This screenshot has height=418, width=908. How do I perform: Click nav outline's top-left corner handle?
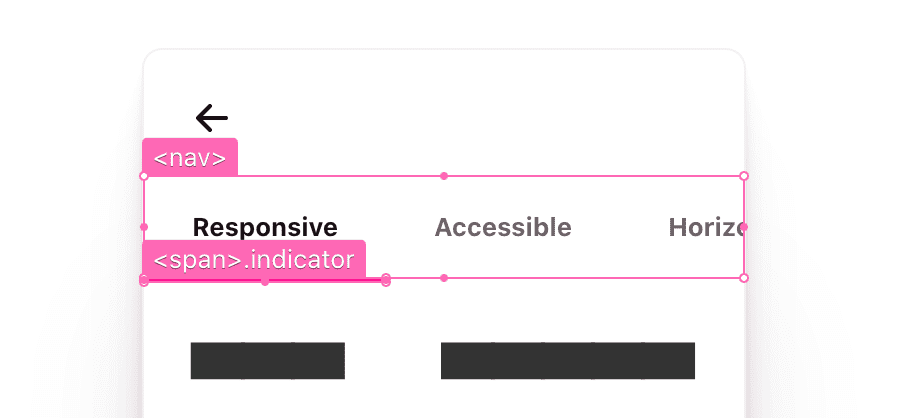(144, 176)
